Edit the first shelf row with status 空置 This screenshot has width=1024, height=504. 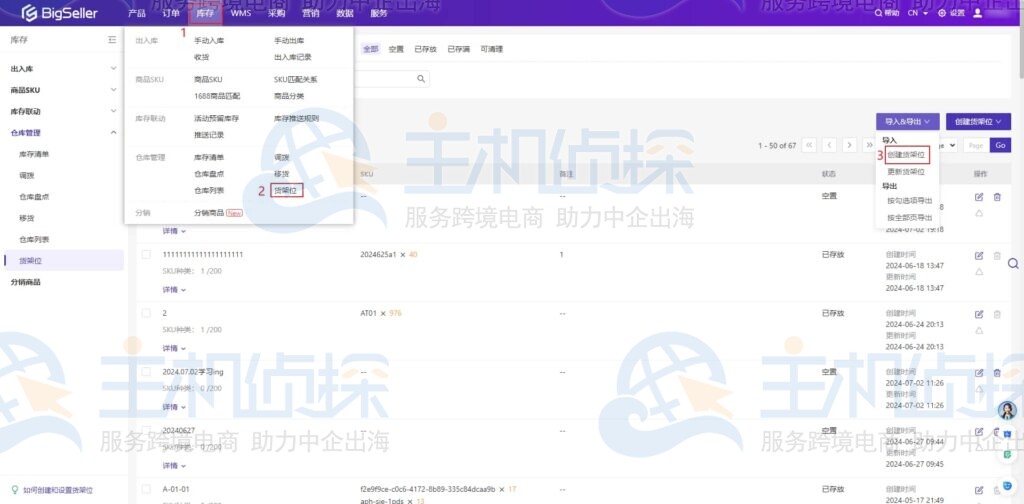979,197
